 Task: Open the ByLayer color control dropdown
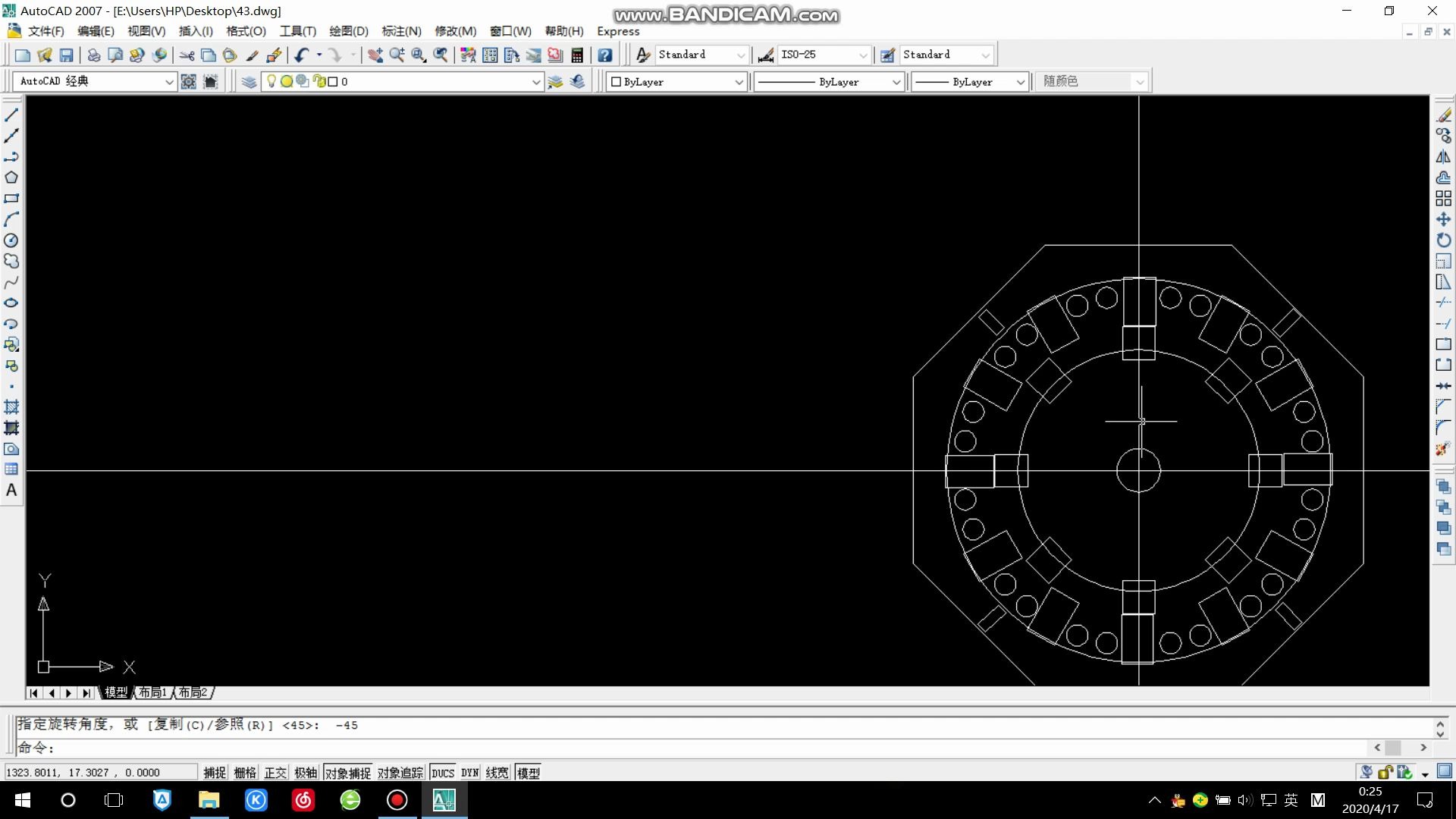739,82
